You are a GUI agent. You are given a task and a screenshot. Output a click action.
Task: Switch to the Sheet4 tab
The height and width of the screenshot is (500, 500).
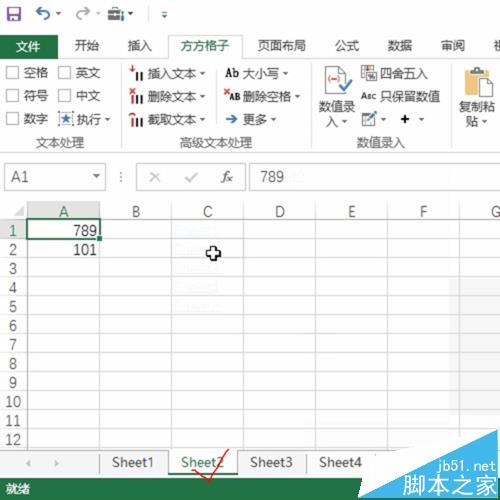340,462
